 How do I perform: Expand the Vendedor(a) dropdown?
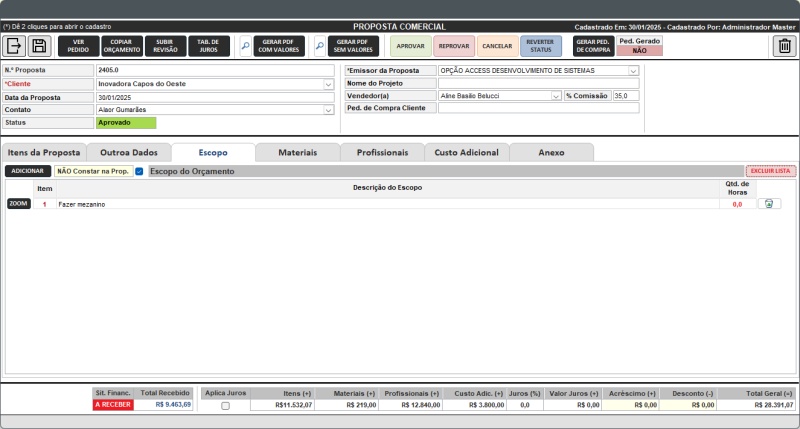tap(556, 96)
